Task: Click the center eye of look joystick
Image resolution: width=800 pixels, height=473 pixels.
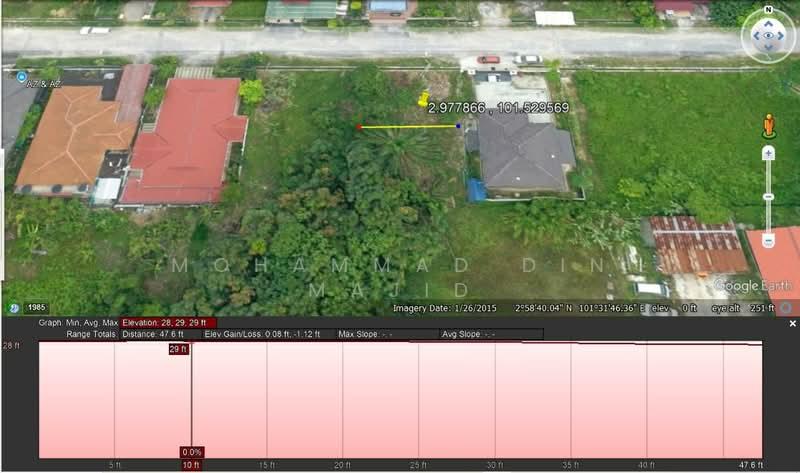Action: point(769,36)
